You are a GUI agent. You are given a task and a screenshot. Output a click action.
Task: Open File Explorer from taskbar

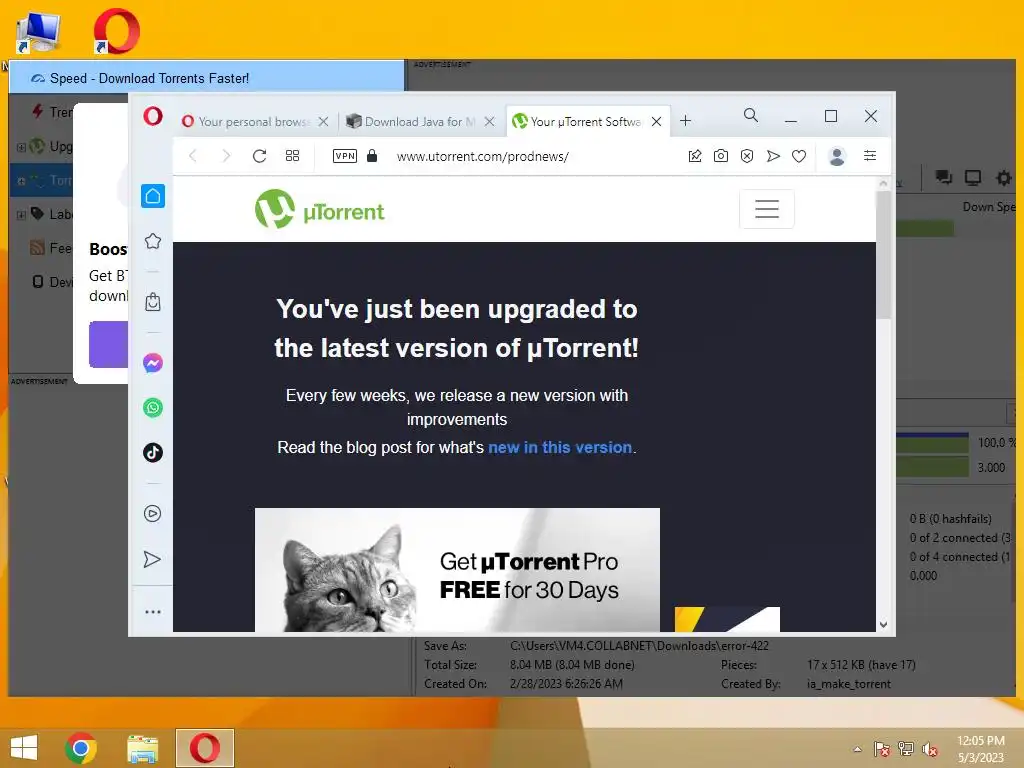click(x=142, y=748)
